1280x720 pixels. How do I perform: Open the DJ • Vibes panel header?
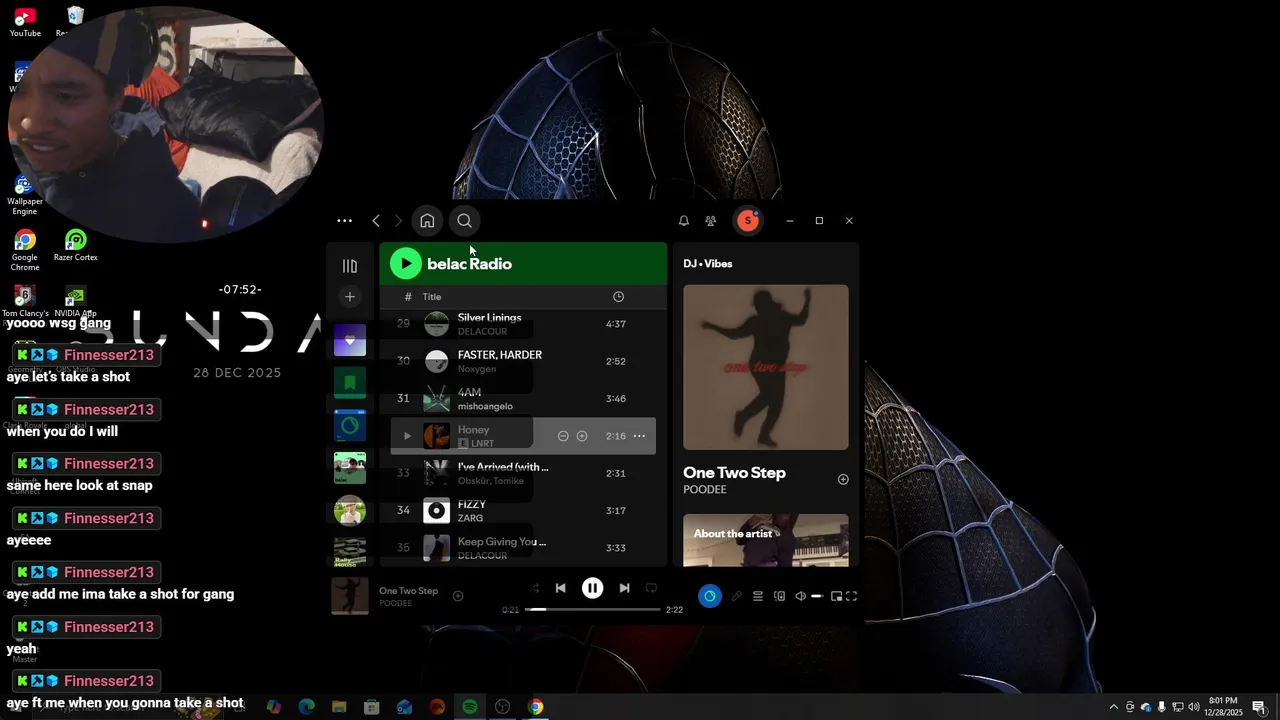coord(708,264)
